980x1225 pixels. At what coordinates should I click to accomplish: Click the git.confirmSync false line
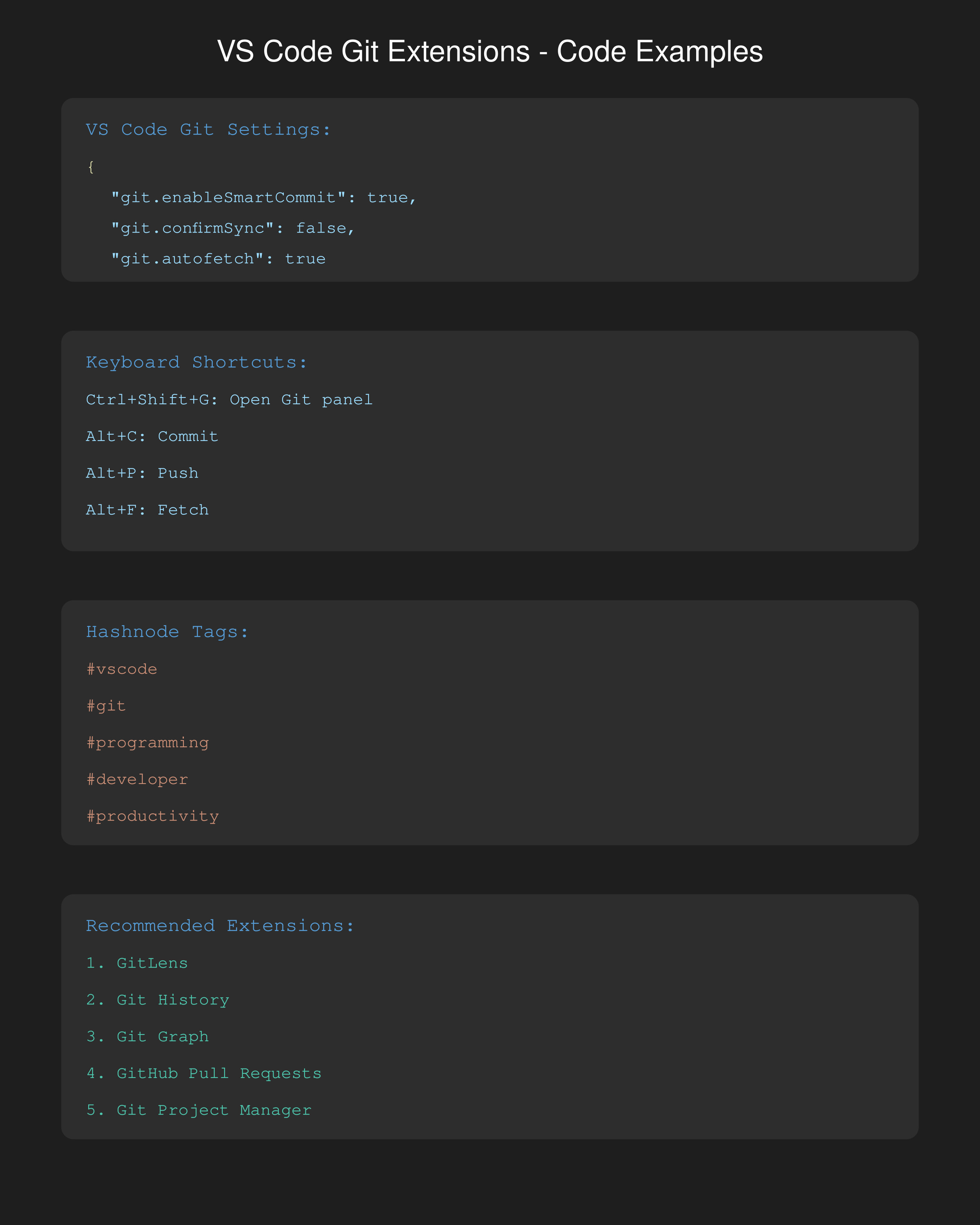pyautogui.click(x=233, y=229)
